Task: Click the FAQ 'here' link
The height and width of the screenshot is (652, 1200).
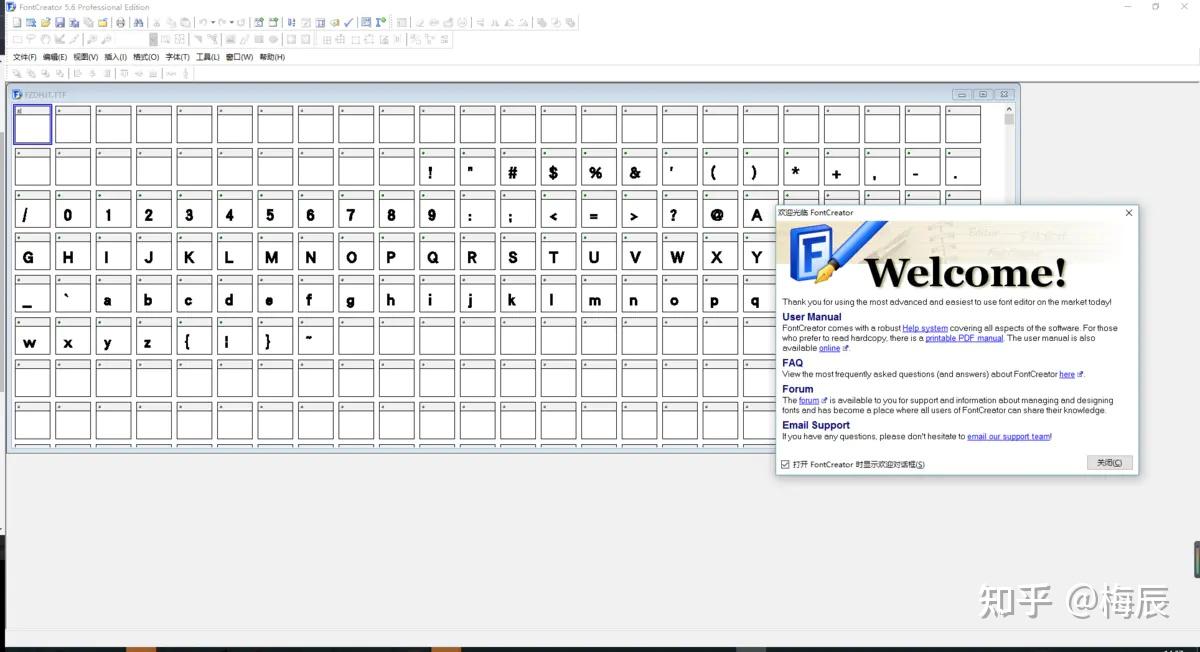Action: 1067,374
